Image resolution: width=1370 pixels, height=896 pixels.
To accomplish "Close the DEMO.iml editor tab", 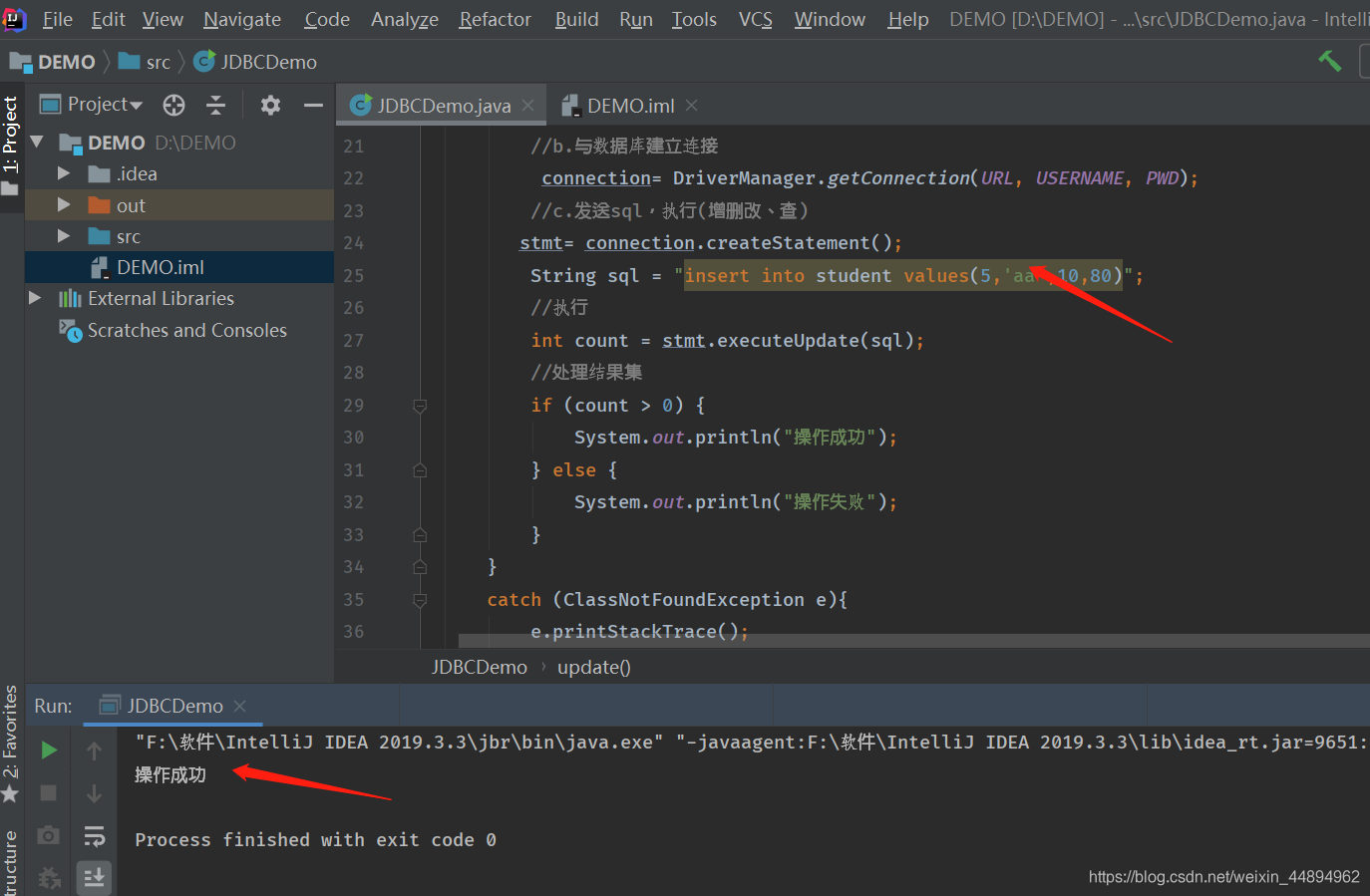I will point(692,106).
